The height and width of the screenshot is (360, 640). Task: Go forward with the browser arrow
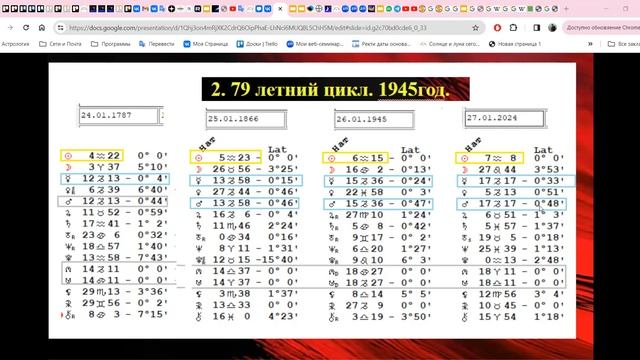point(10,27)
